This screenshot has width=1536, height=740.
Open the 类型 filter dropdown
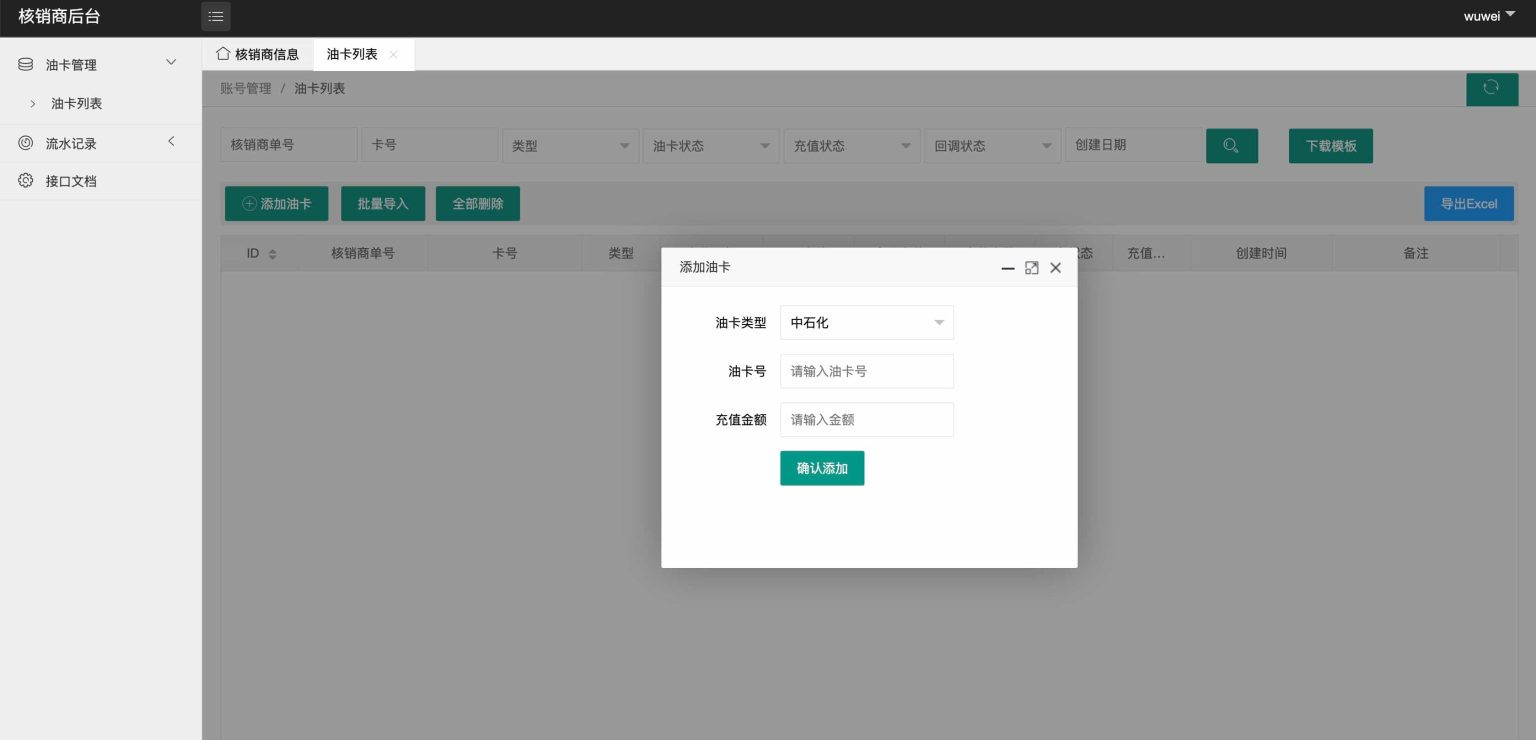click(x=570, y=146)
